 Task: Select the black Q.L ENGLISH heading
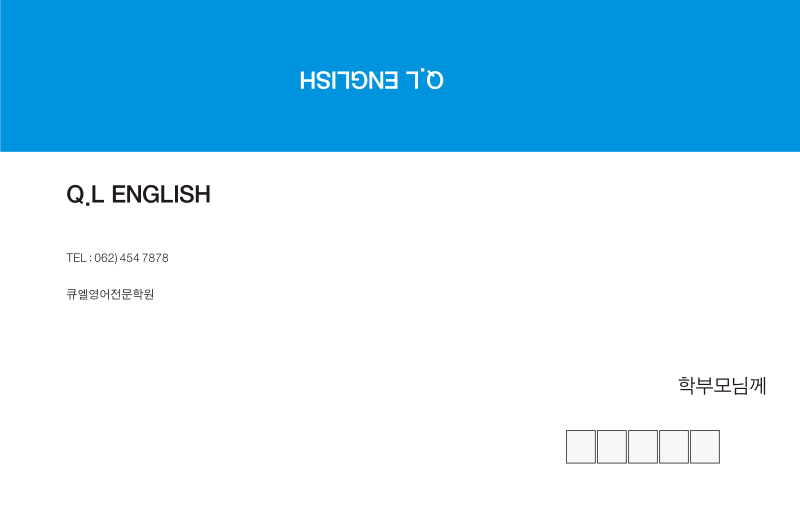(x=138, y=195)
